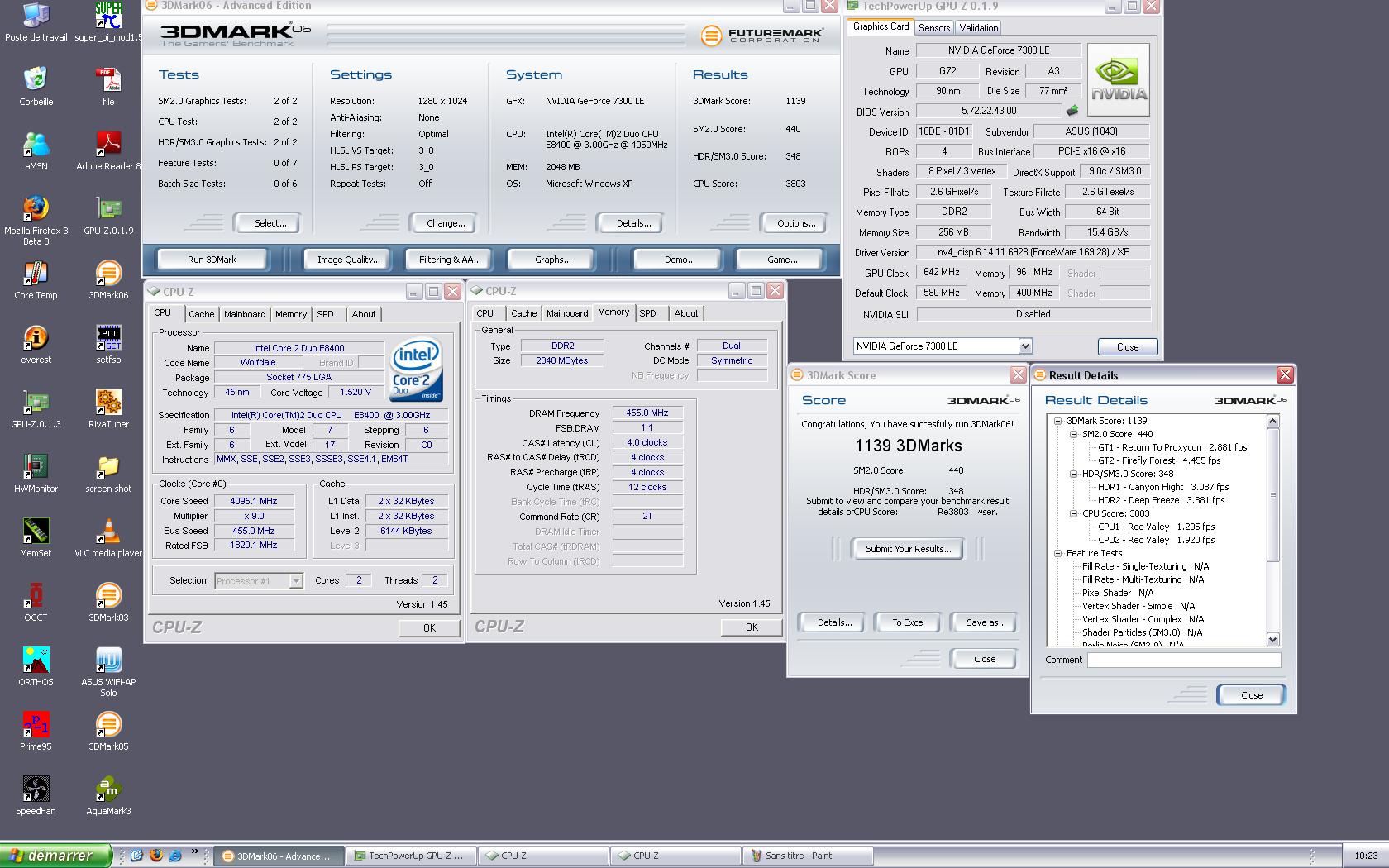
Task: Click Submit Your Results button
Action: point(908,549)
